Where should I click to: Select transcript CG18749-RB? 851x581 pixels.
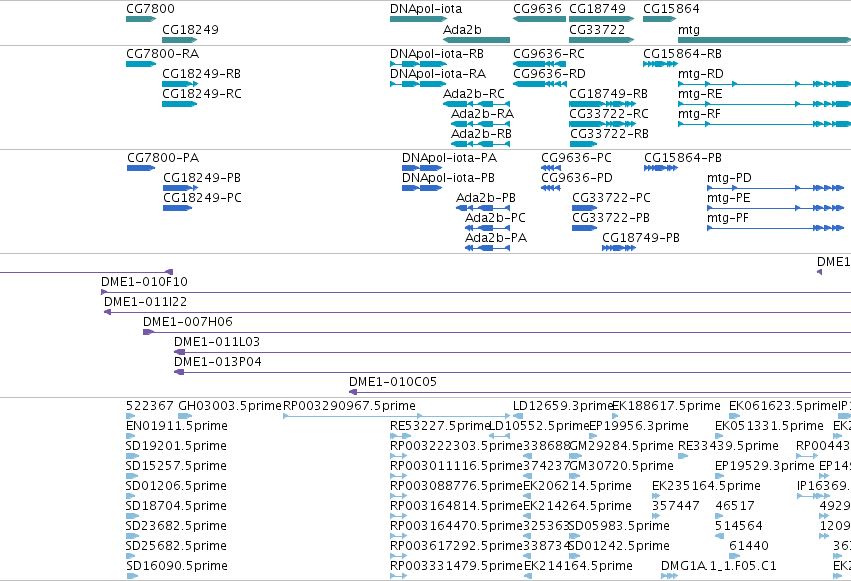(608, 94)
